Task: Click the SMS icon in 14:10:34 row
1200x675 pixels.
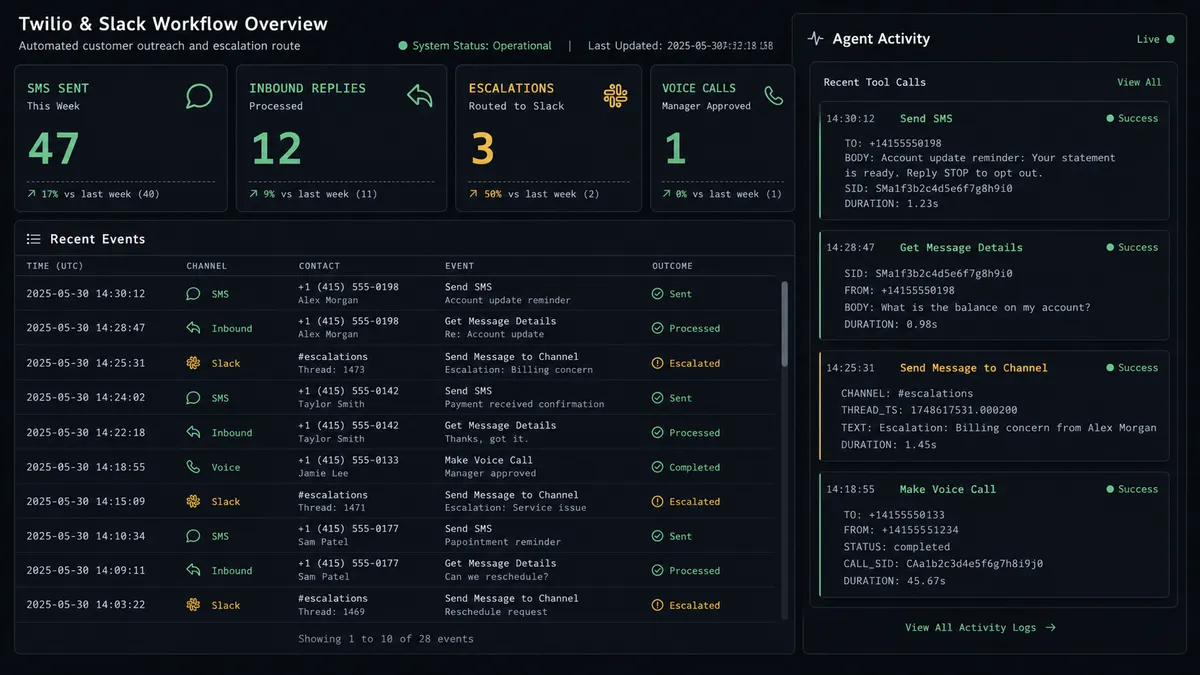Action: pyautogui.click(x=193, y=536)
